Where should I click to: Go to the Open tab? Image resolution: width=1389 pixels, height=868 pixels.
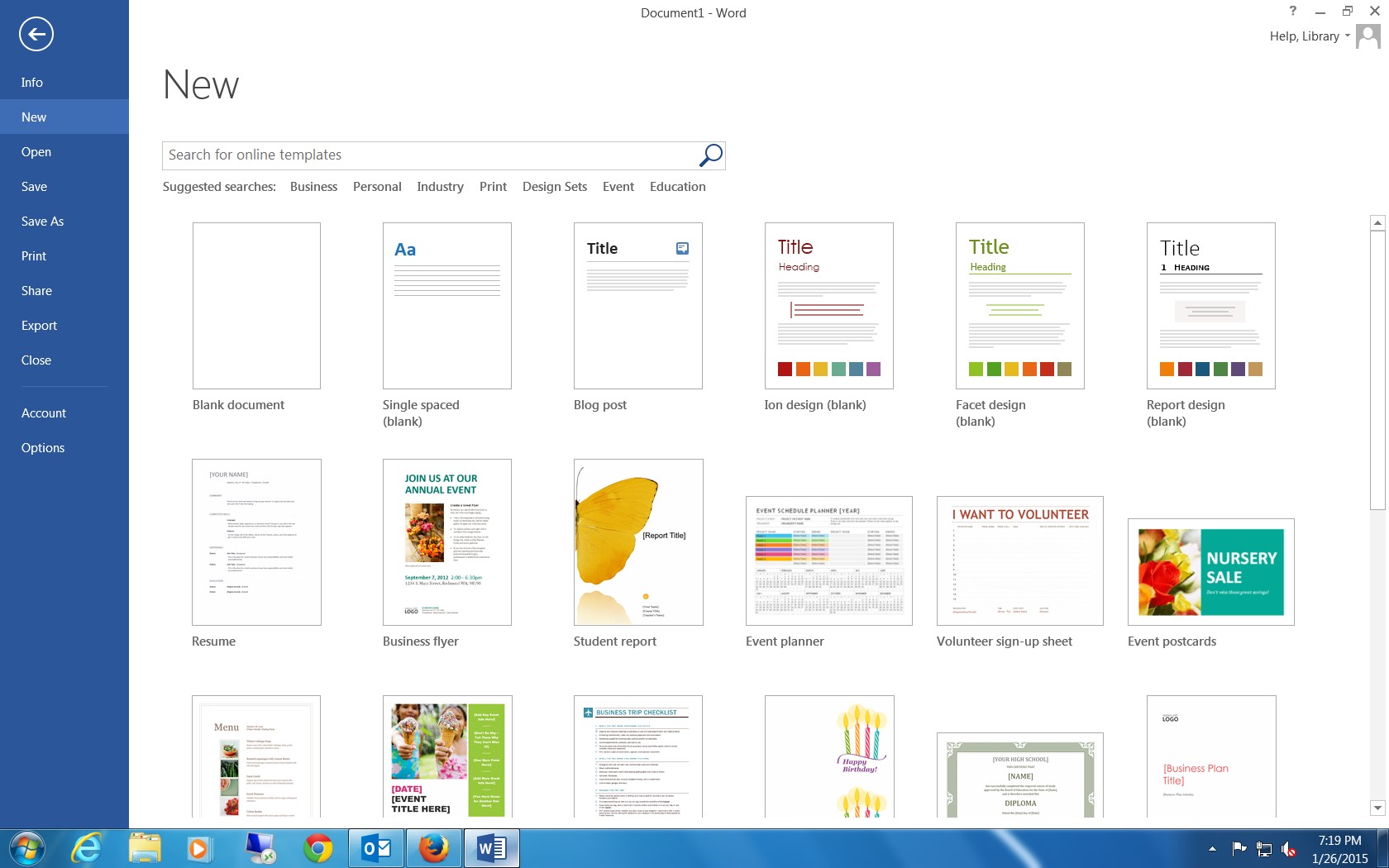pos(64,152)
